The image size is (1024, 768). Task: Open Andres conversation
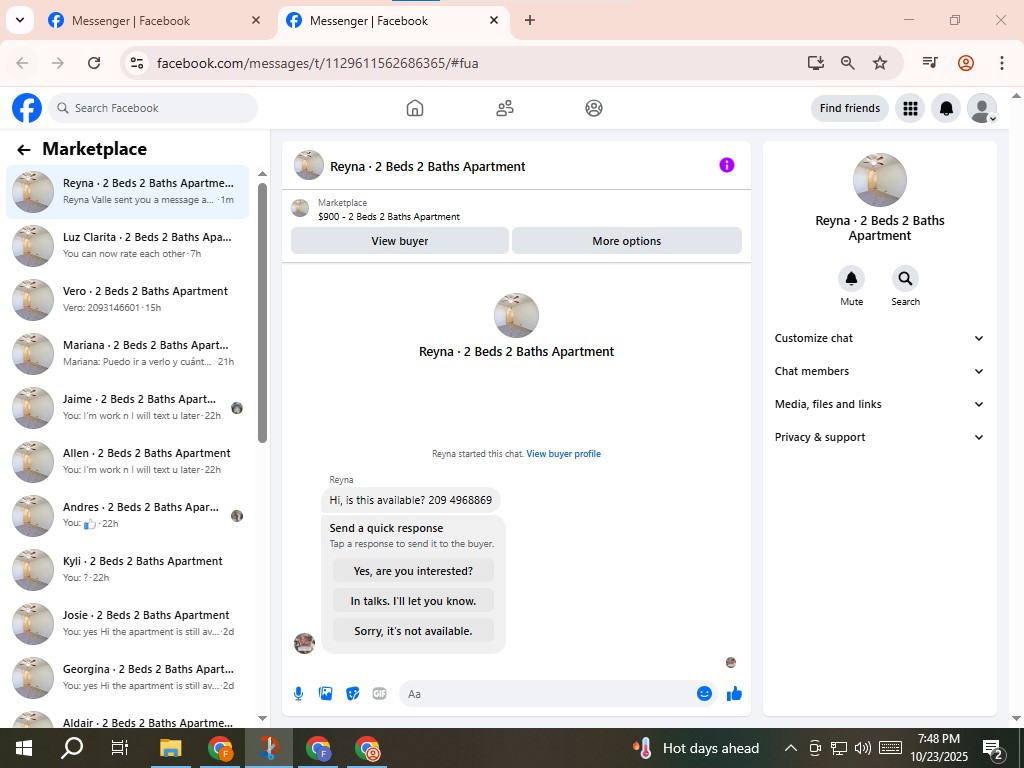[x=128, y=516]
